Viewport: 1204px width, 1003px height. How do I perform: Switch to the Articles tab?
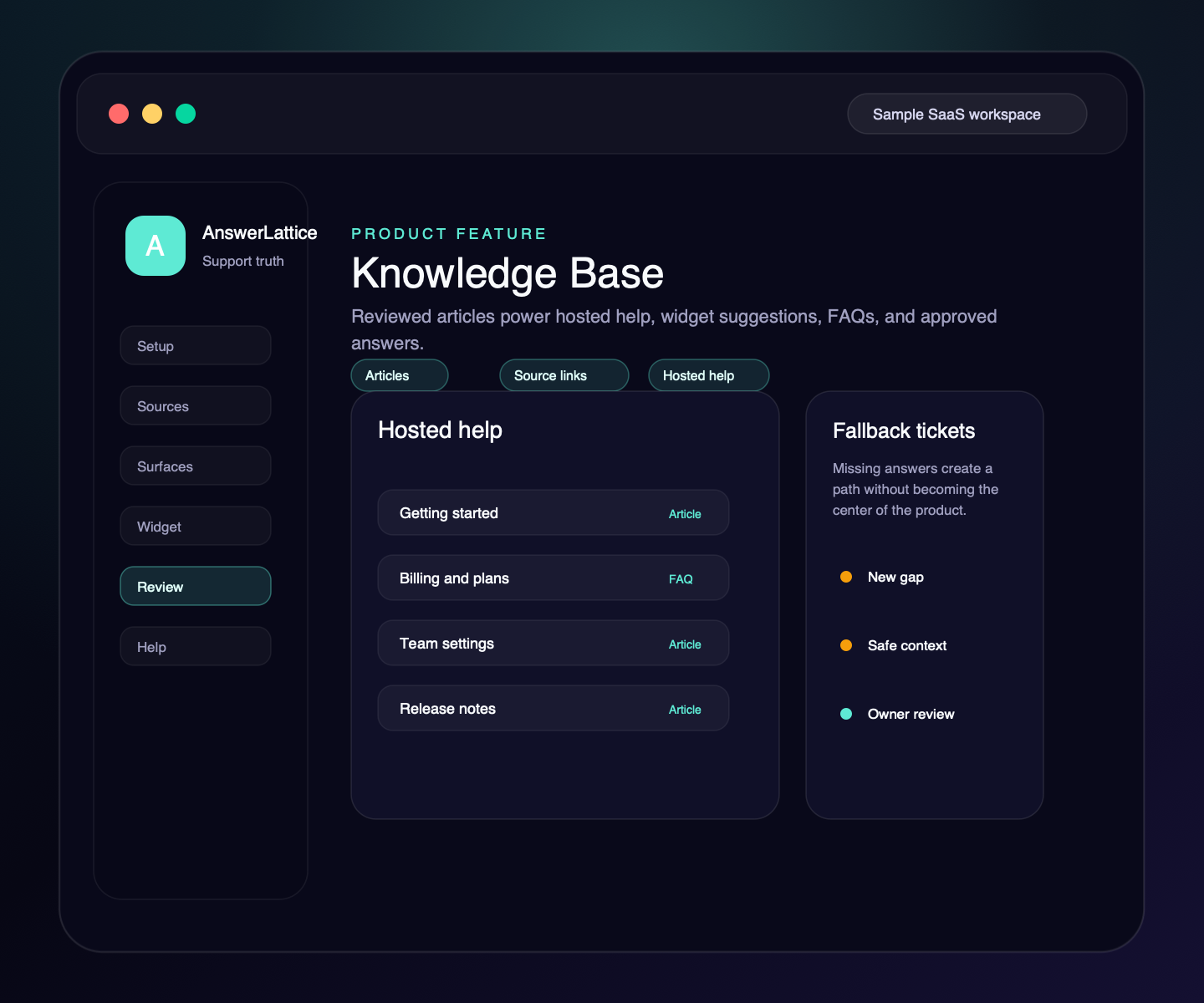coord(400,375)
